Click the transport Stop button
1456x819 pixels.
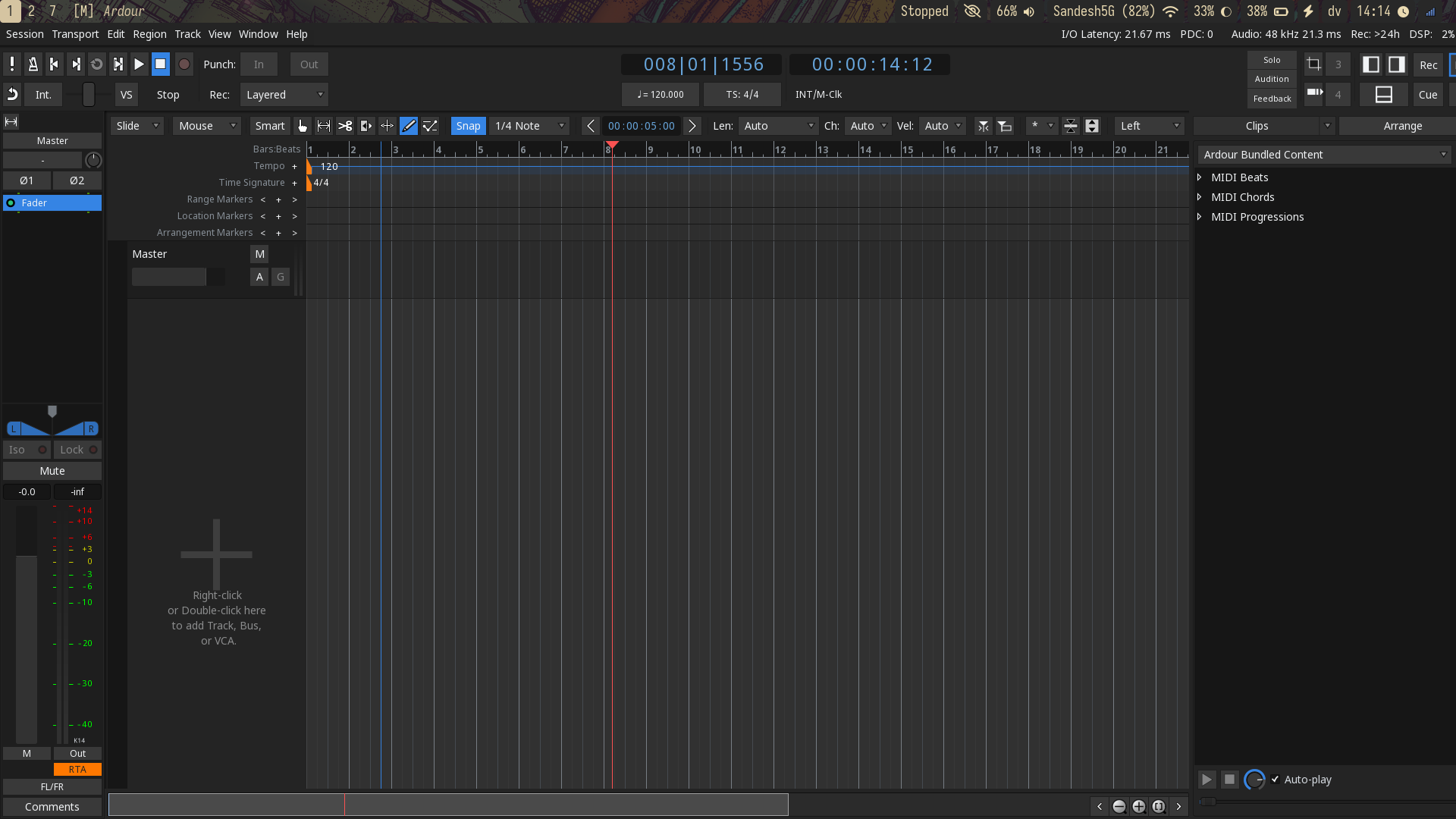pyautogui.click(x=160, y=64)
